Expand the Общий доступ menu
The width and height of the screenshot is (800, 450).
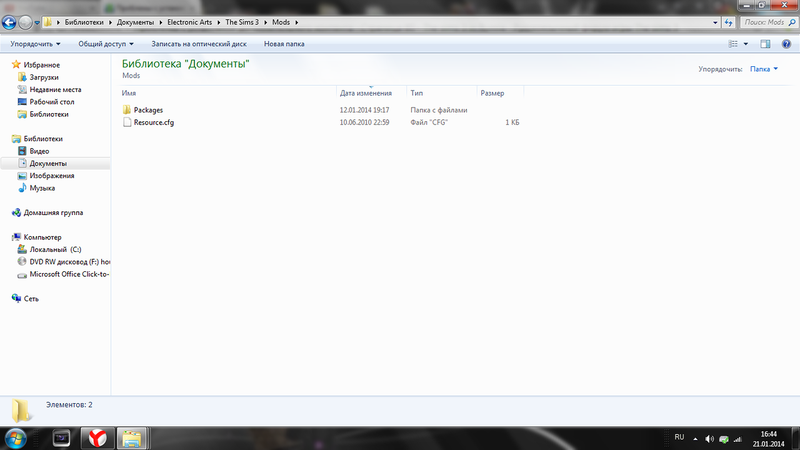(103, 44)
